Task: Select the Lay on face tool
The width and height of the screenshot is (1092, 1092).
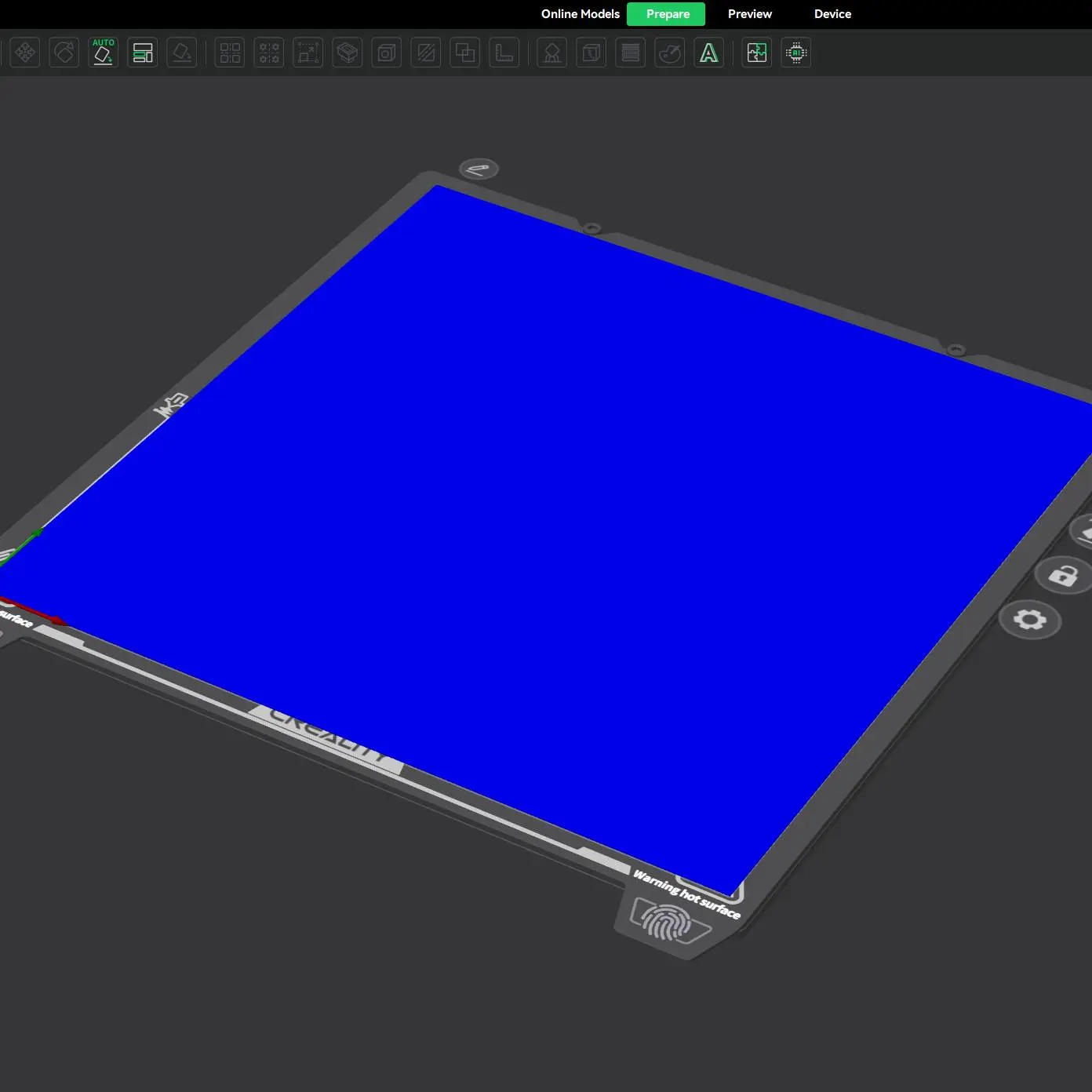Action: click(x=182, y=53)
